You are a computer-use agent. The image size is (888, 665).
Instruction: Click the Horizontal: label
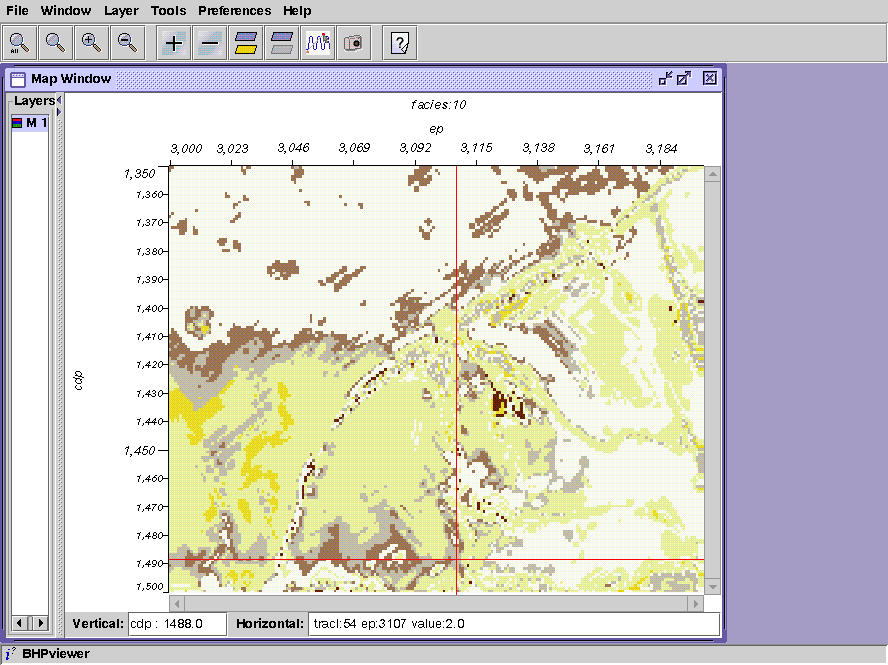pyautogui.click(x=270, y=624)
